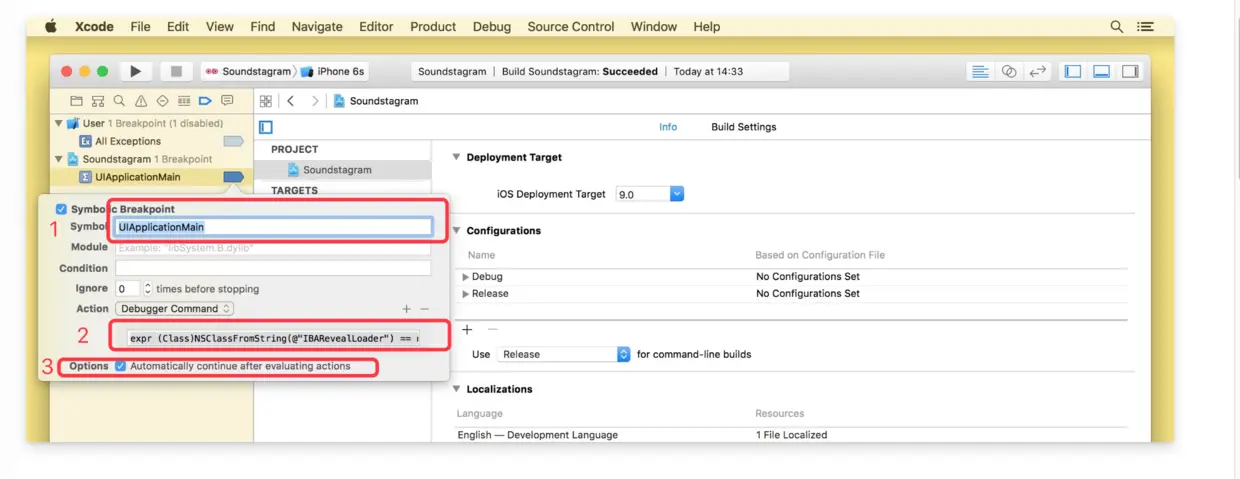Viewport: 1240px width, 479px height.
Task: Toggle the Utilities panel visibility
Action: click(1130, 71)
